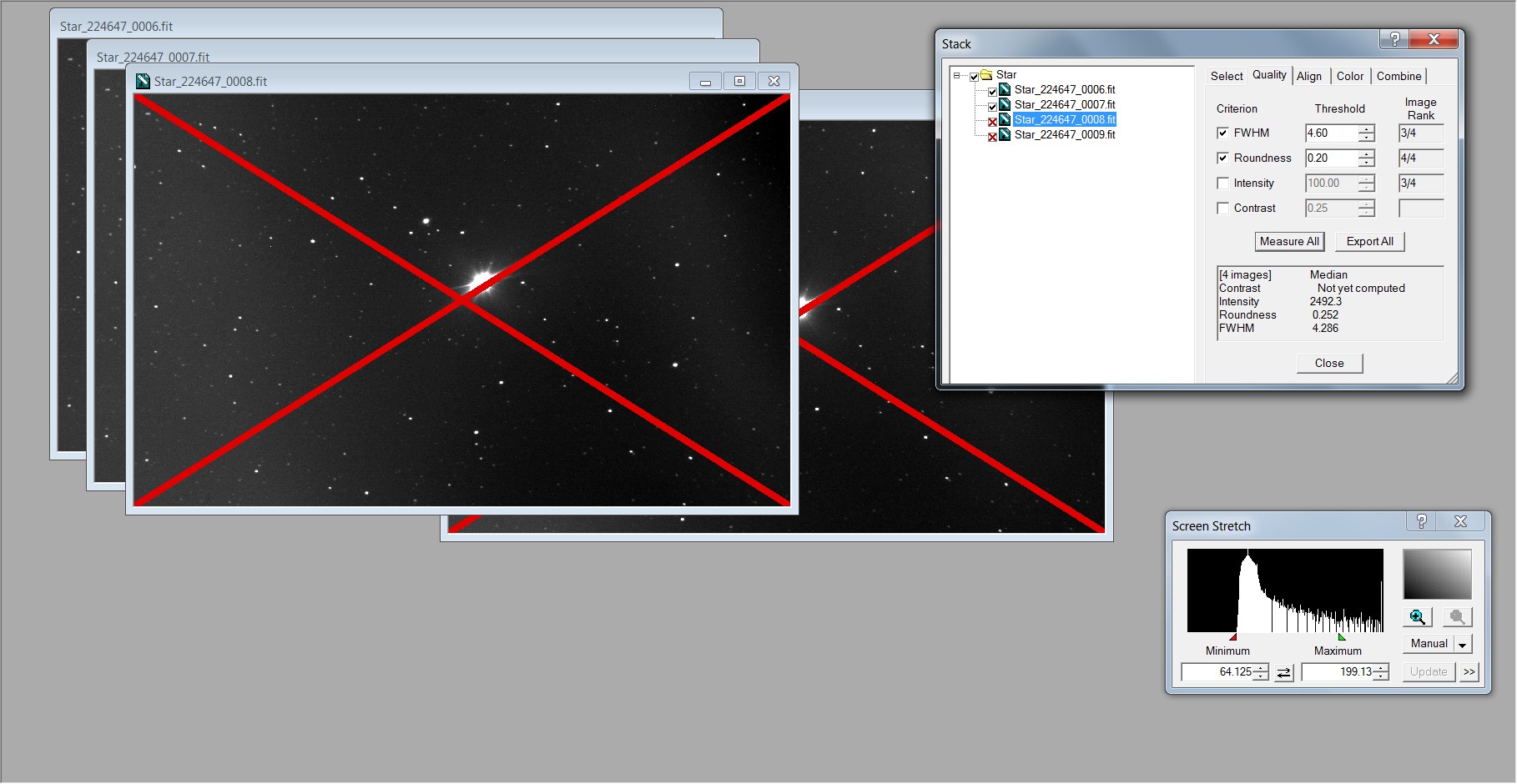Screen dimensions: 1517x784
Task: Open help for Screen Stretch window
Action: (1422, 521)
